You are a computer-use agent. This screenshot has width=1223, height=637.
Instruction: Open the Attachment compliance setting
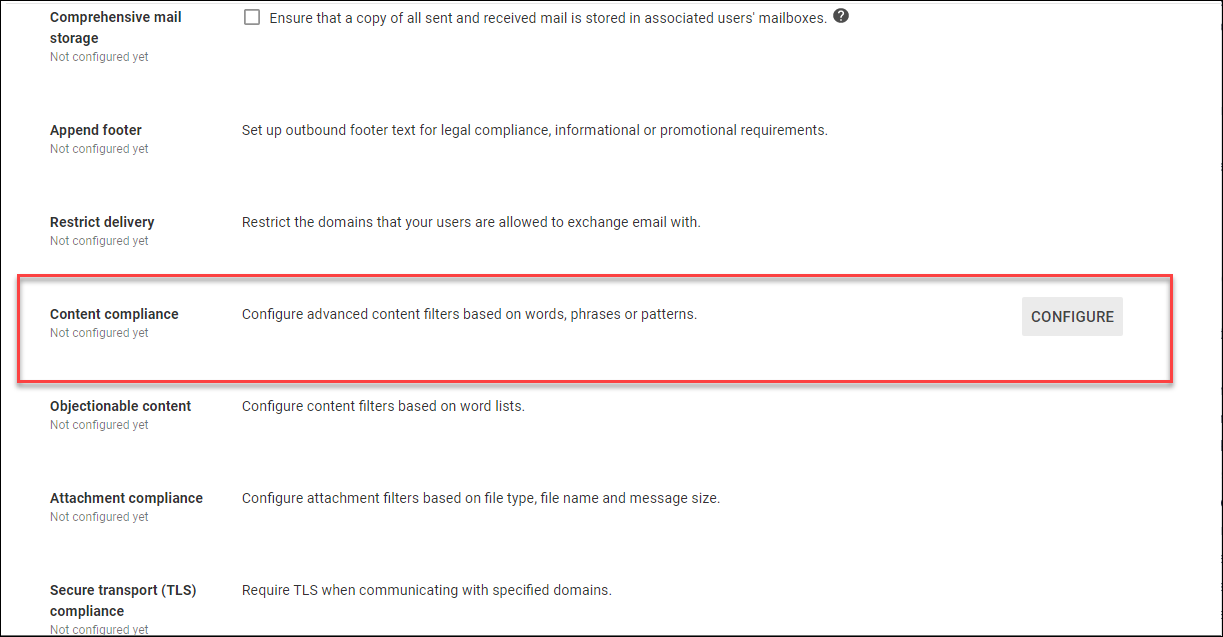coord(126,498)
